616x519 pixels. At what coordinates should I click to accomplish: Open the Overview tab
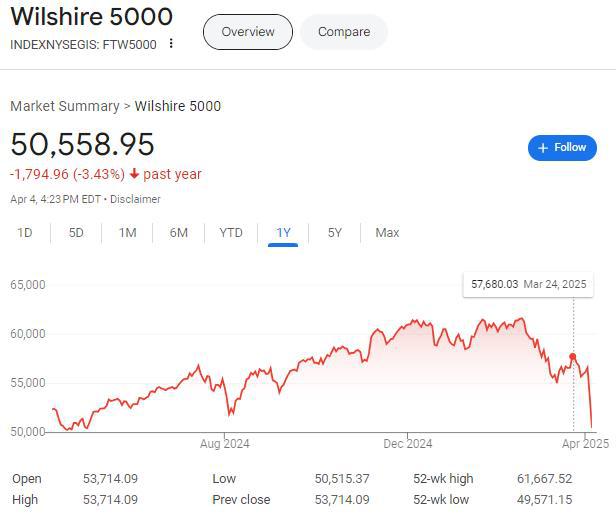point(248,32)
